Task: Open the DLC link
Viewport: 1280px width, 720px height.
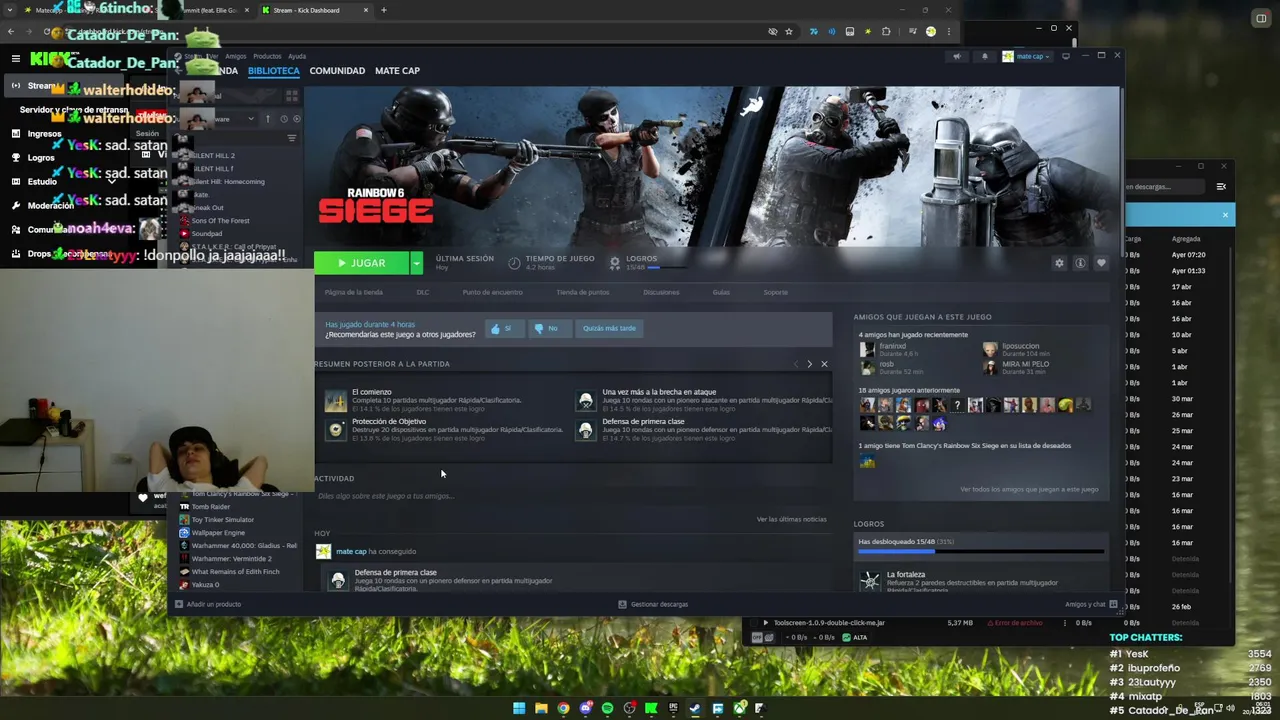Action: [423, 292]
